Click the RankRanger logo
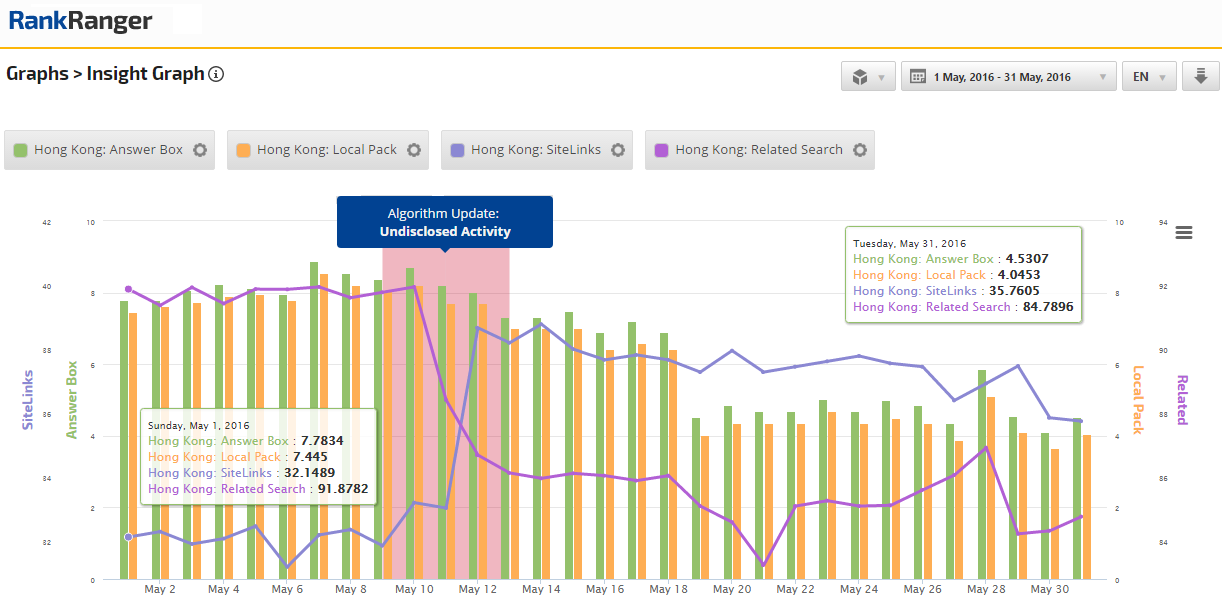 81,21
